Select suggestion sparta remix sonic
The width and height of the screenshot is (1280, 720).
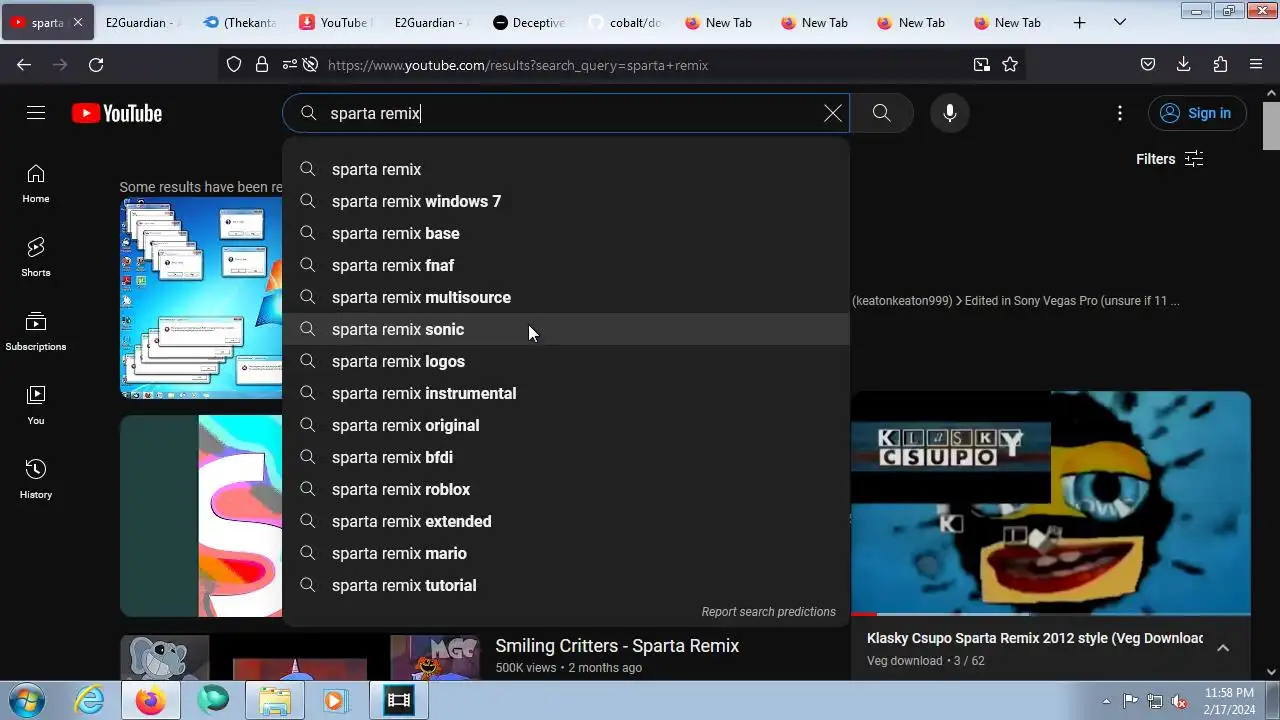[x=566, y=329]
